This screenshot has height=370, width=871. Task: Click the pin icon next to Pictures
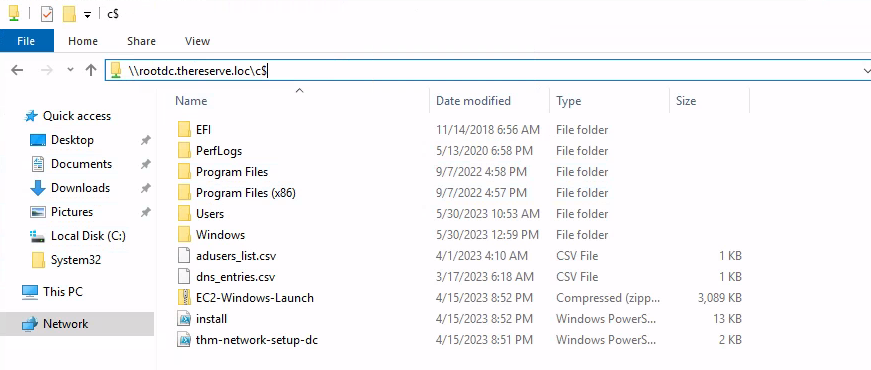point(146,212)
